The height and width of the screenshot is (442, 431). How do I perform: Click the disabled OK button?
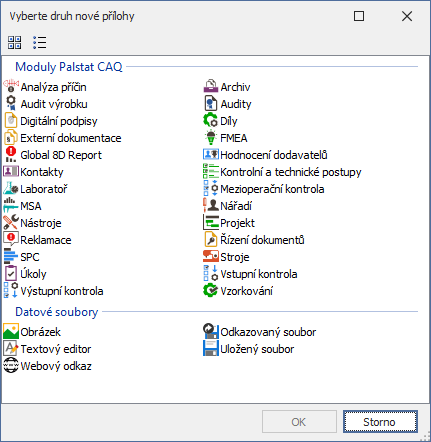pos(299,422)
